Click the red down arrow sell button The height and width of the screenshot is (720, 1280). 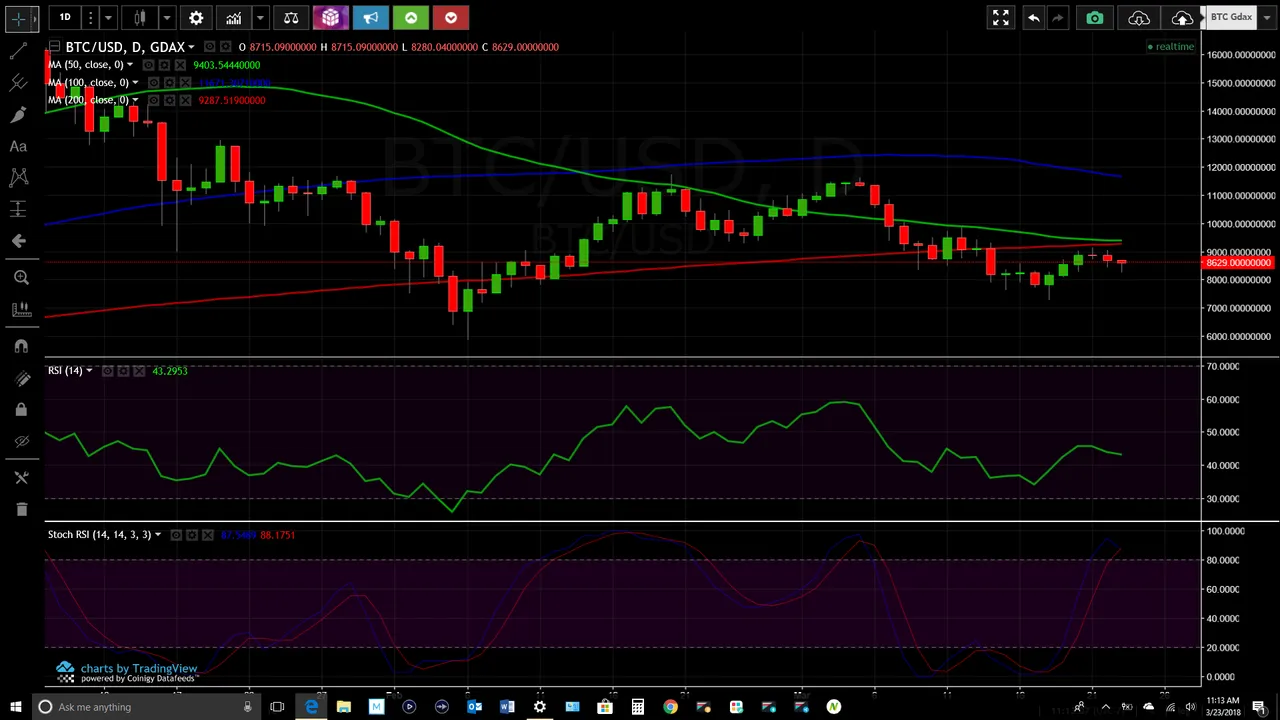click(450, 18)
